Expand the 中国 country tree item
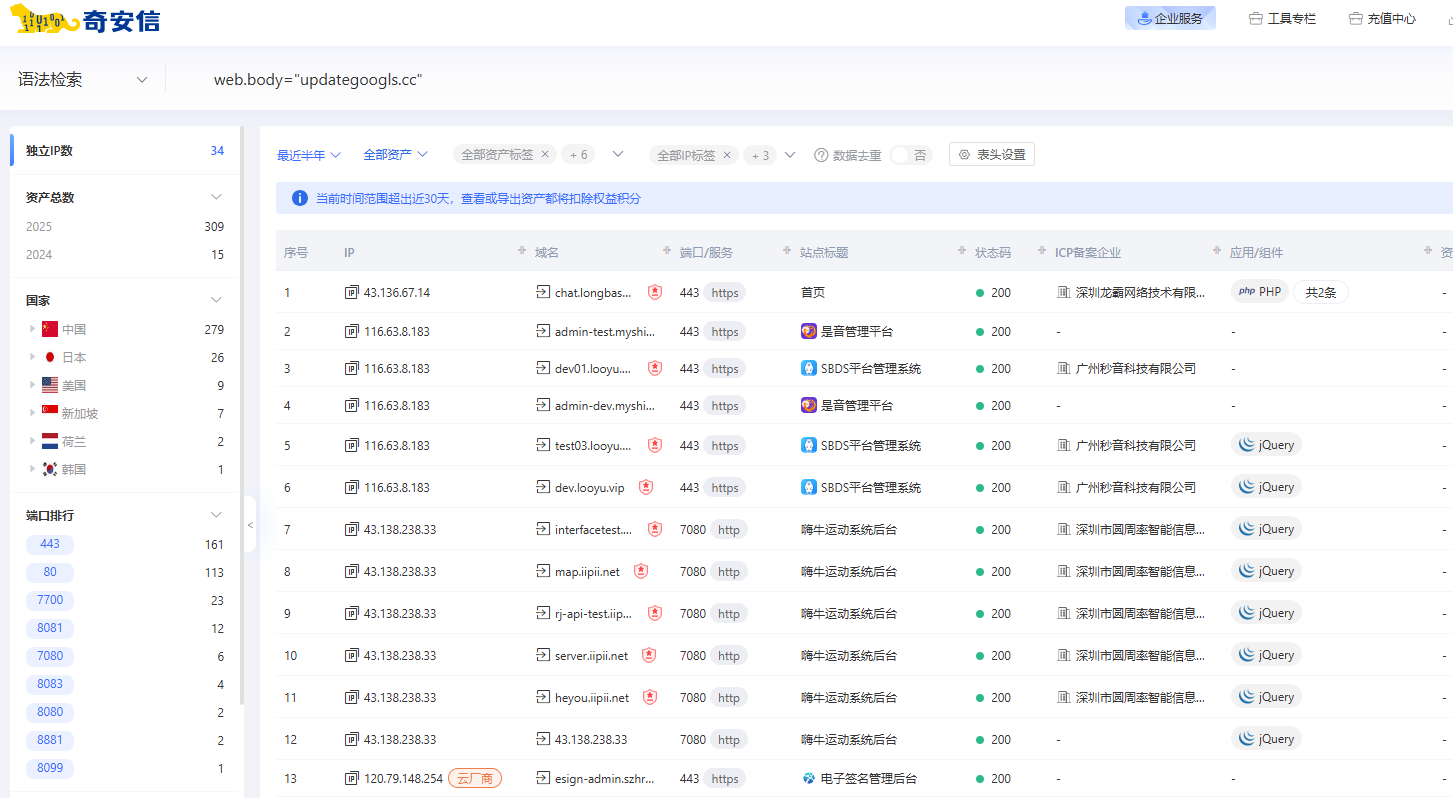 (x=33, y=329)
